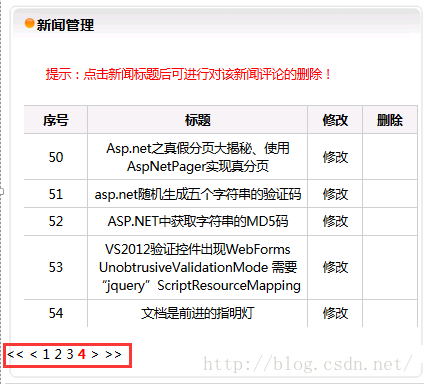This screenshot has width=424, height=384.
Task: Open news title ASP.NET中获取字符串的MD5码
Action: tap(198, 221)
